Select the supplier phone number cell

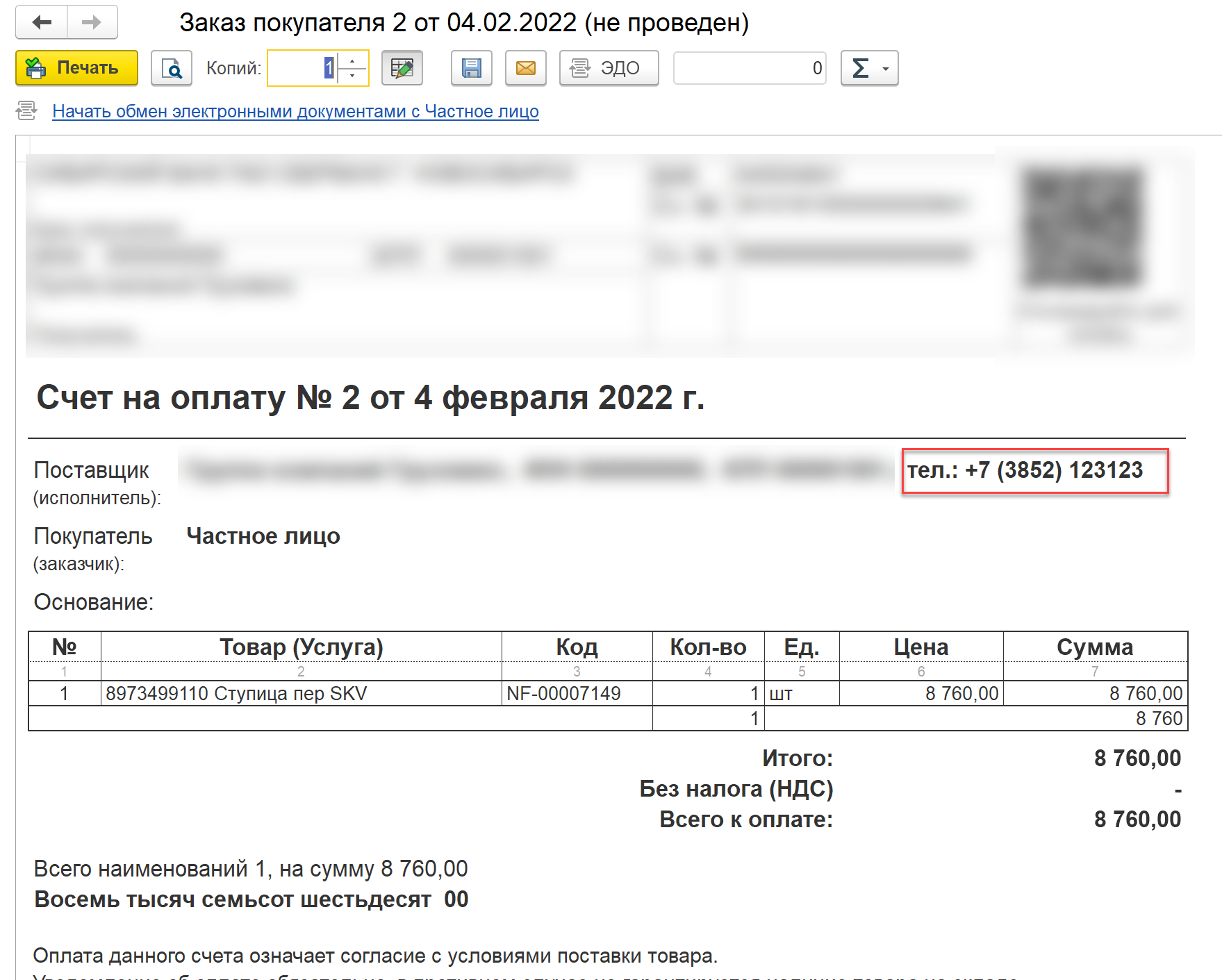click(1034, 471)
